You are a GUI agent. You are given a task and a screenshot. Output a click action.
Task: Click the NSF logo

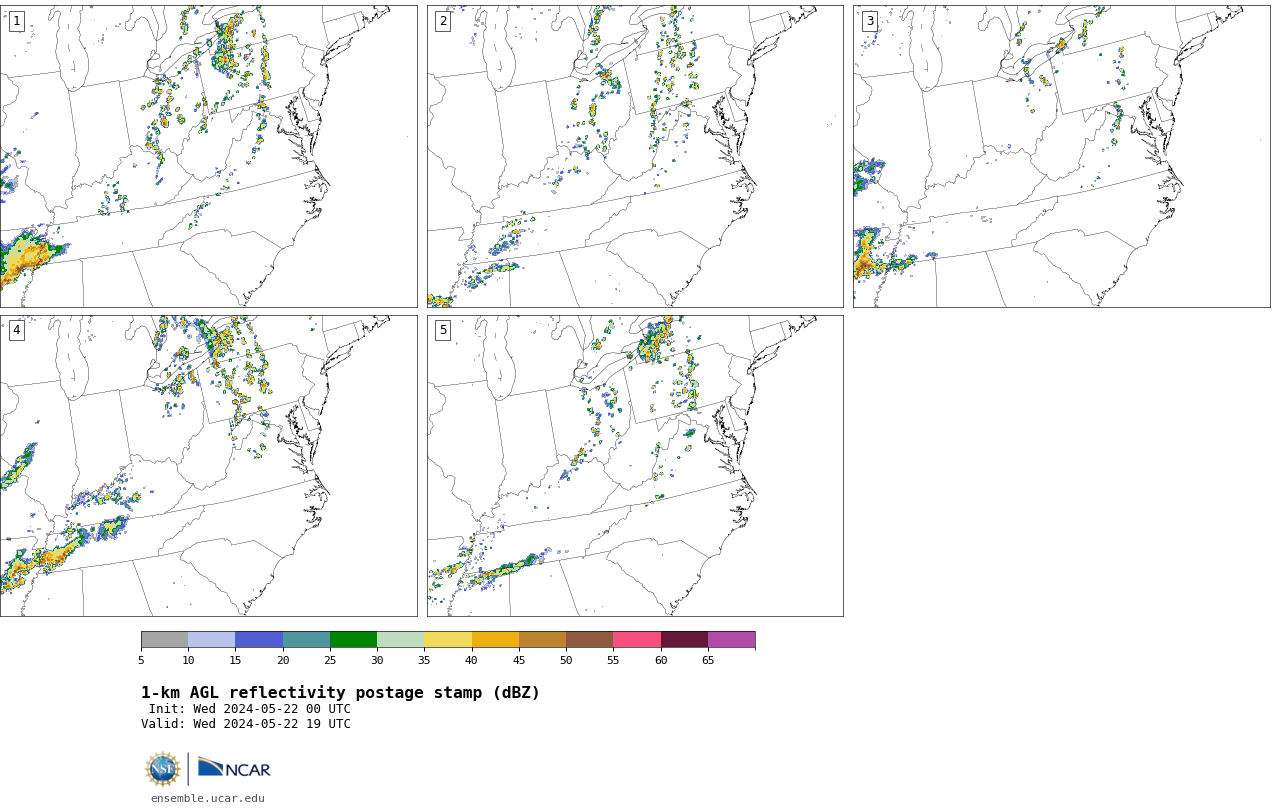click(163, 769)
